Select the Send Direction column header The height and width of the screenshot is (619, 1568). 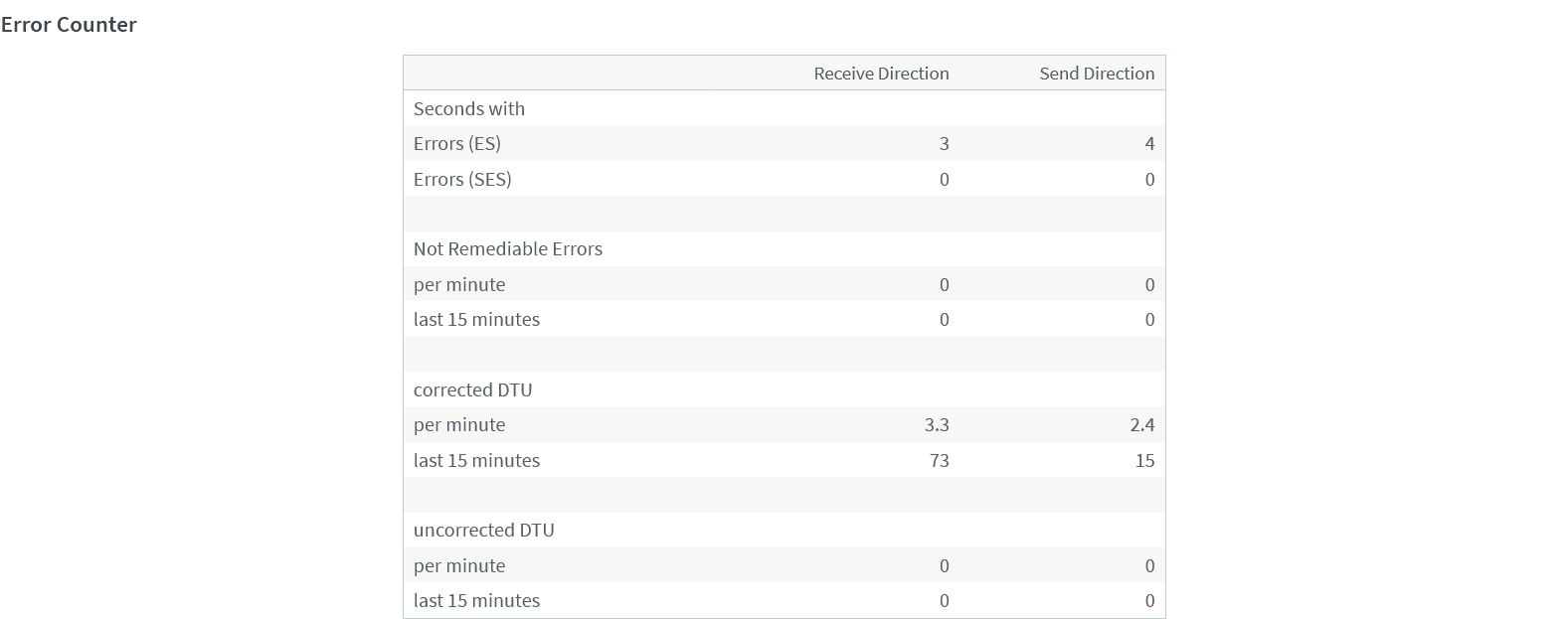tap(1097, 74)
